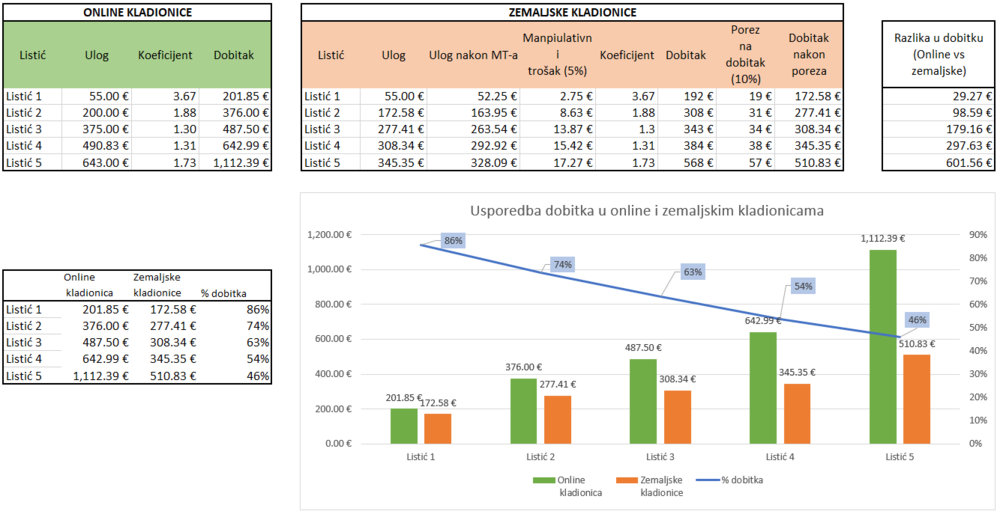Click the 86% data label on the line

coord(453,241)
